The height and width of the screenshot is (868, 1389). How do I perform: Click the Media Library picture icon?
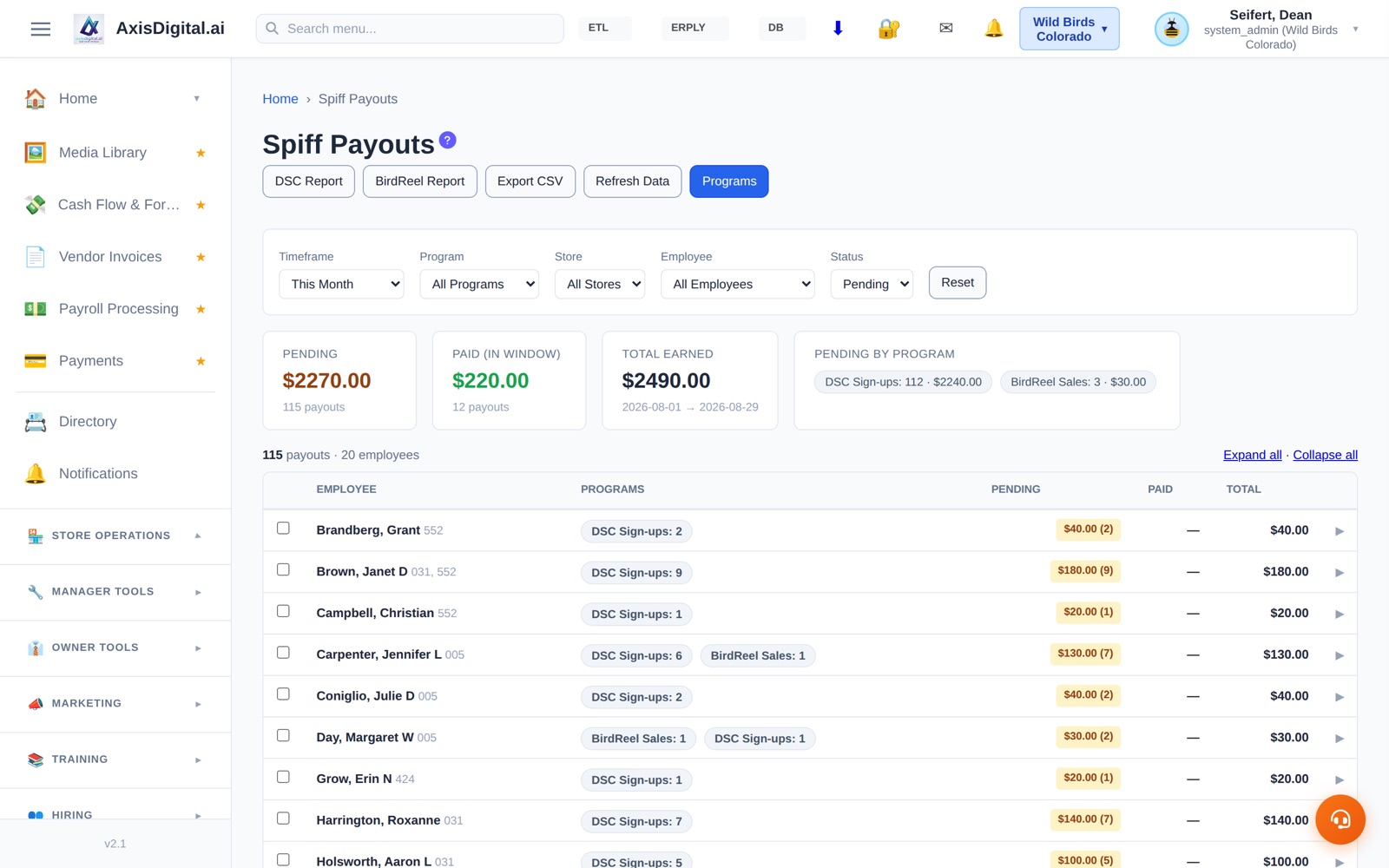(36, 153)
